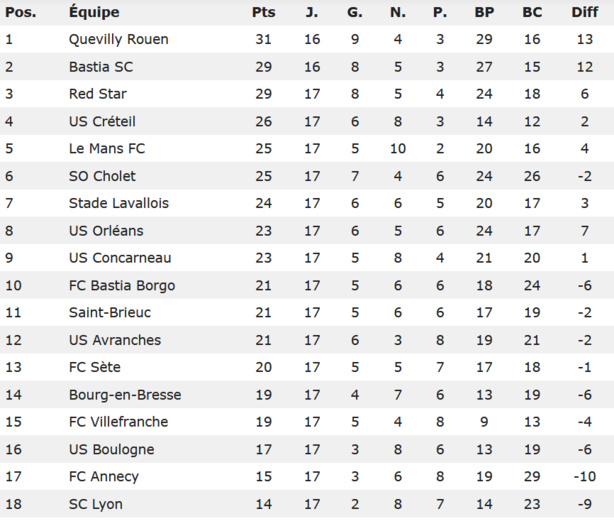Select the BC column header
Screen dimensions: 614x526
[532, 13]
